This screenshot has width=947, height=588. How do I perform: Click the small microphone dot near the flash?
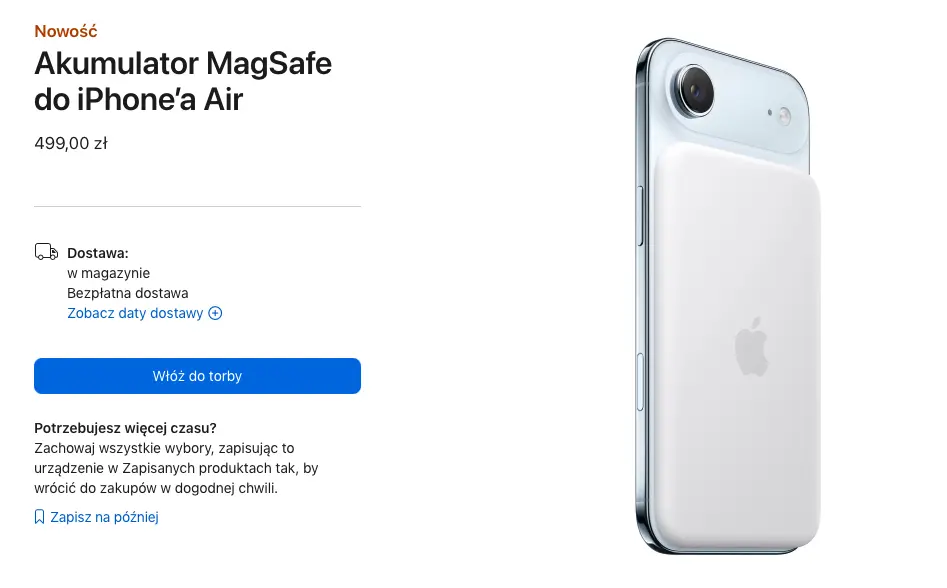pos(769,112)
